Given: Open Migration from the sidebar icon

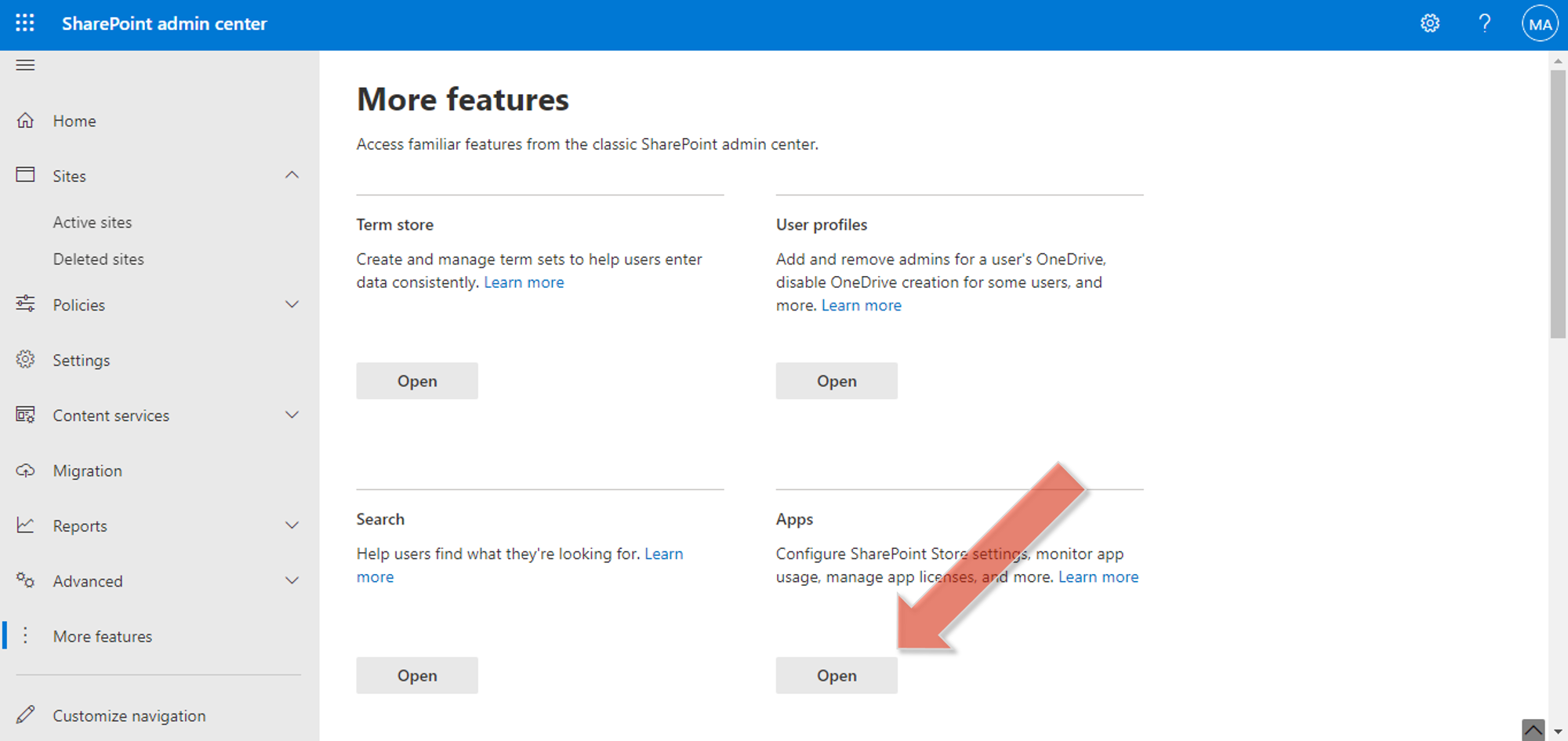Looking at the screenshot, I should [25, 470].
